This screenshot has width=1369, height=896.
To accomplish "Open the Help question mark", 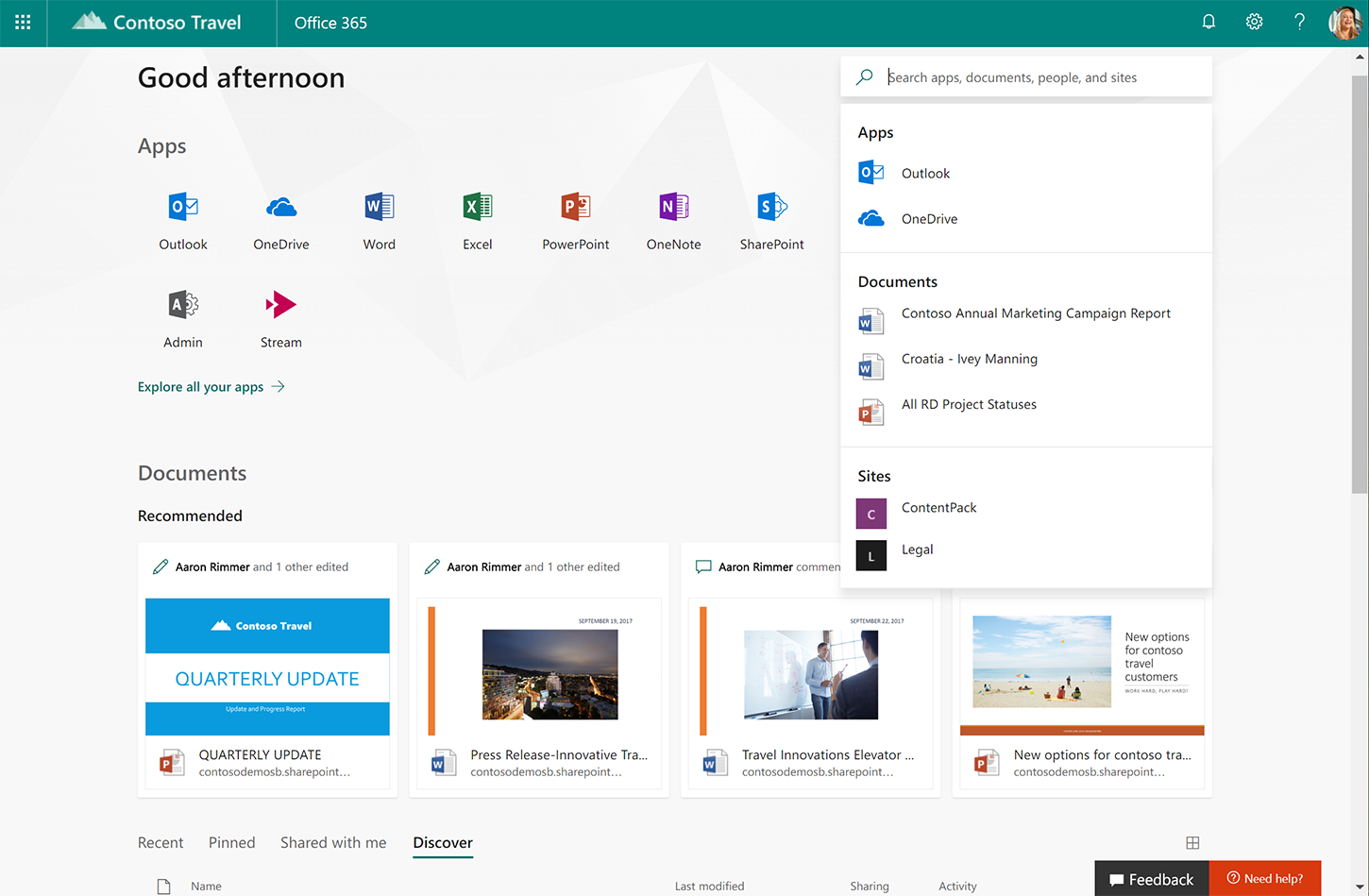I will [1299, 21].
